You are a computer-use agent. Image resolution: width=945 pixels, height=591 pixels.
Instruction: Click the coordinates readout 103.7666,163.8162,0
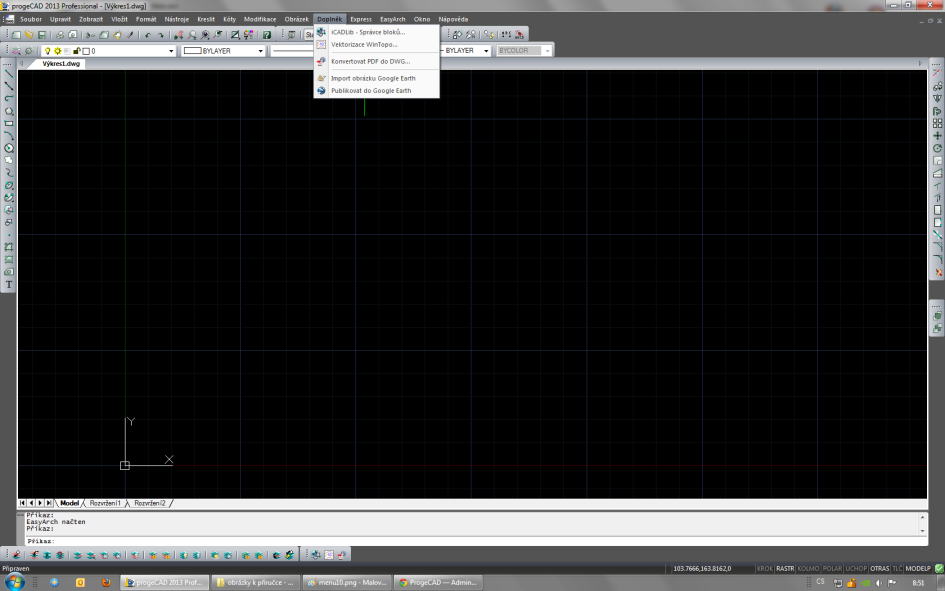(702, 569)
